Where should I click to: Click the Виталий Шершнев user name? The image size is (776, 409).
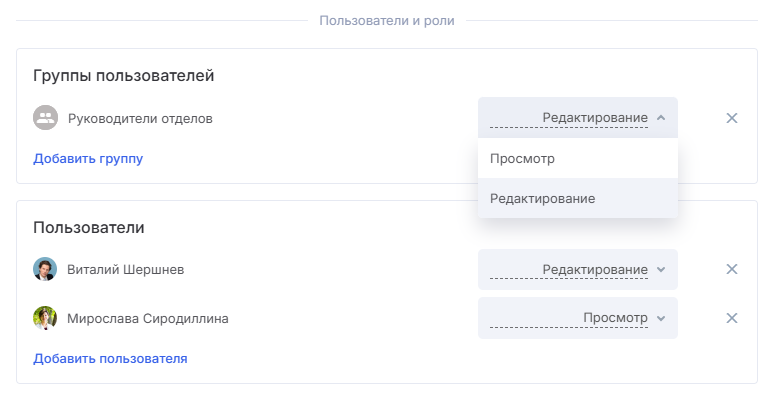126,269
